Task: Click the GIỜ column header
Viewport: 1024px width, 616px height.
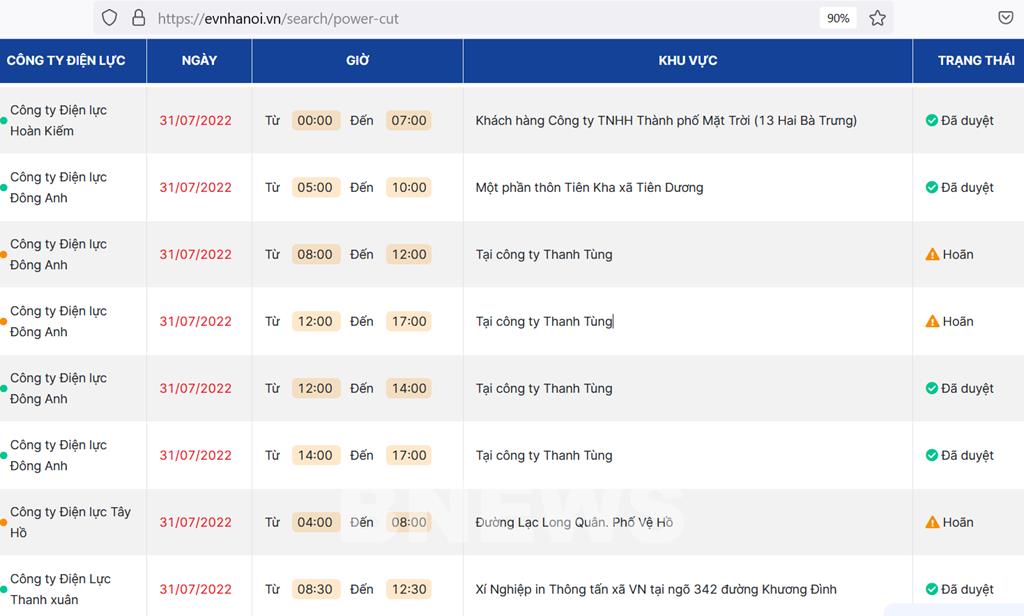Action: 357,61
